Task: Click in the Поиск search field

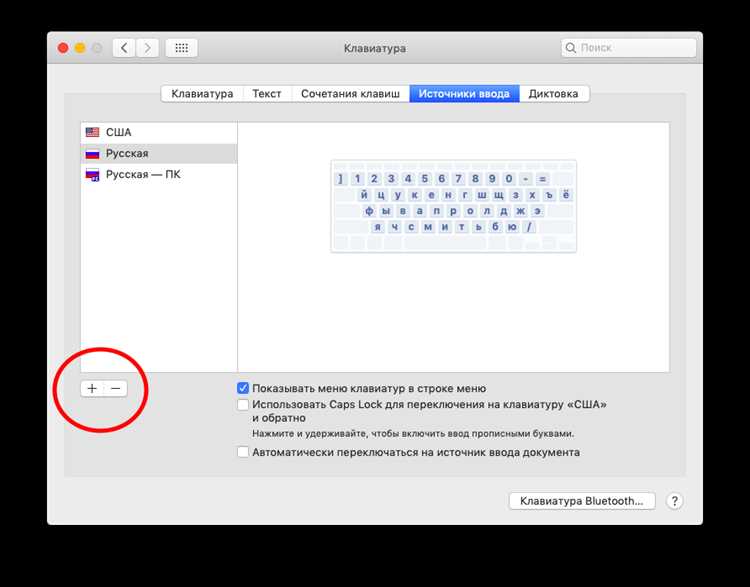Action: coord(629,48)
